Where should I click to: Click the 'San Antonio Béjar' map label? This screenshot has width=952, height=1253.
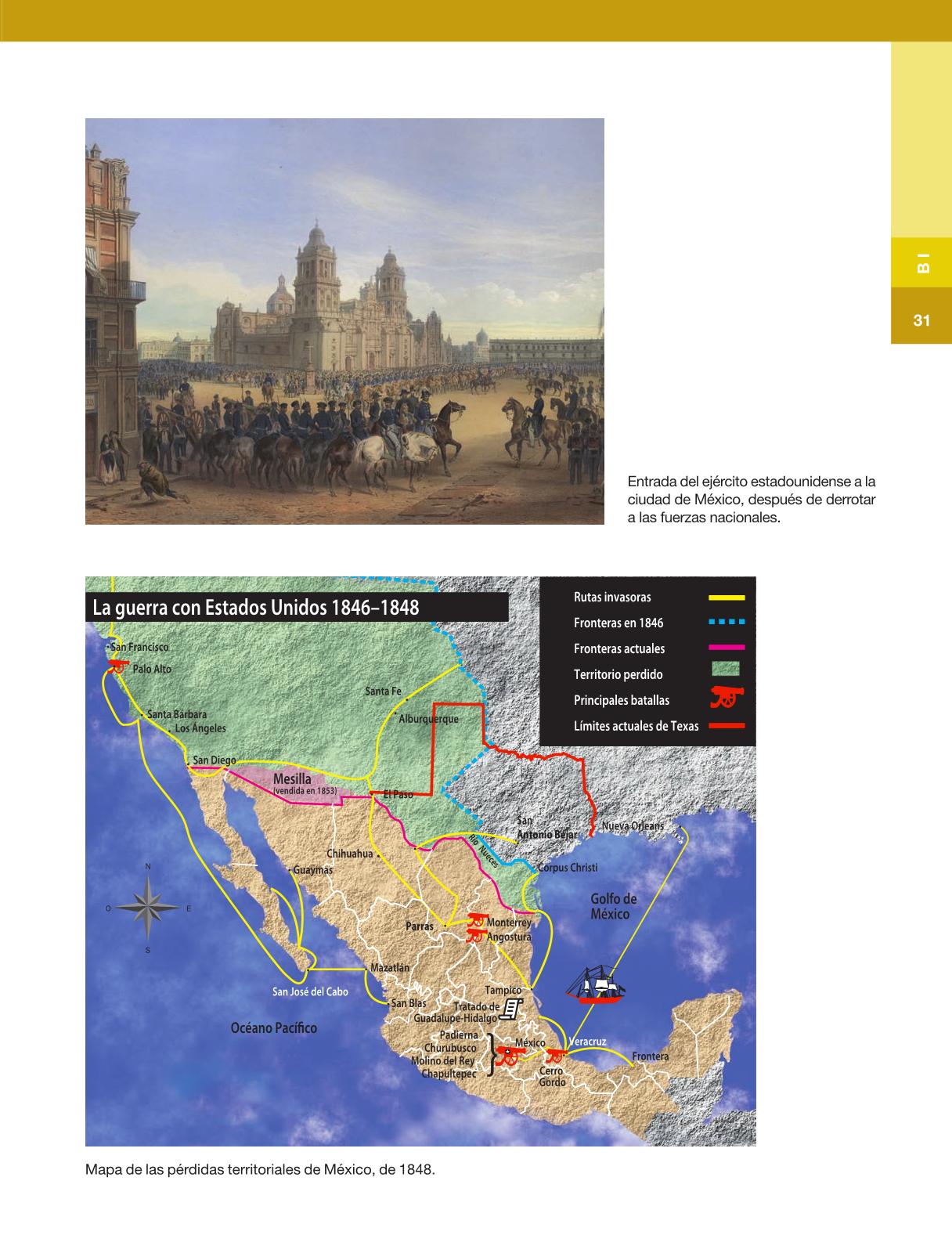pyautogui.click(x=546, y=829)
